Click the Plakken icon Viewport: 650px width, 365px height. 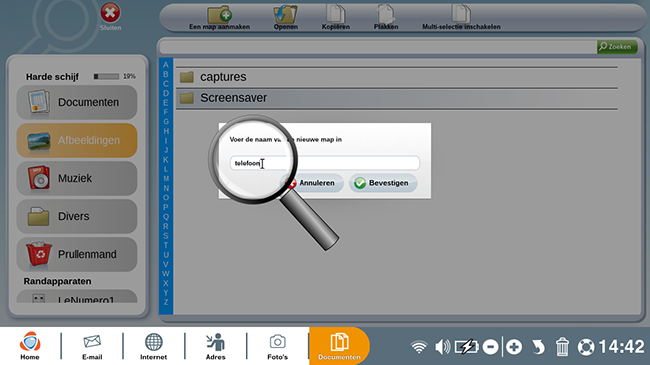(x=386, y=14)
